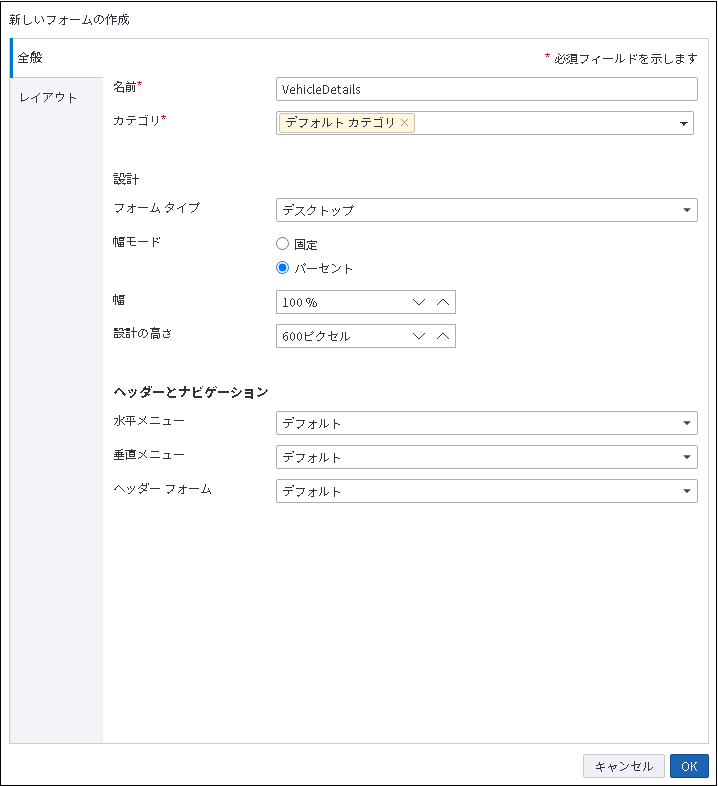Open the ヘッダー フォーム dropdown
718x786 pixels.
(x=687, y=491)
